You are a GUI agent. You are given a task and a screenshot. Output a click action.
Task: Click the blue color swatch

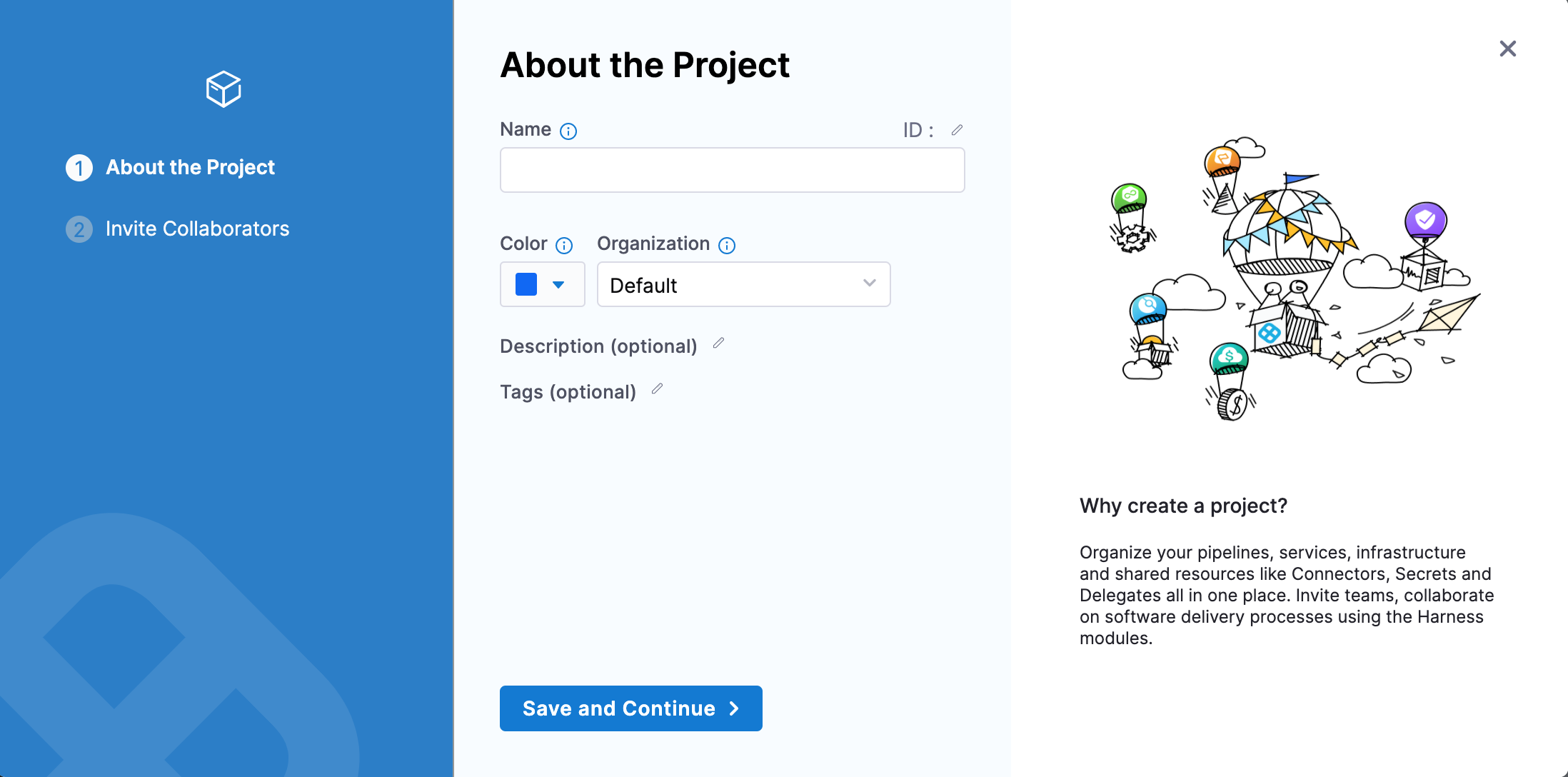click(526, 284)
